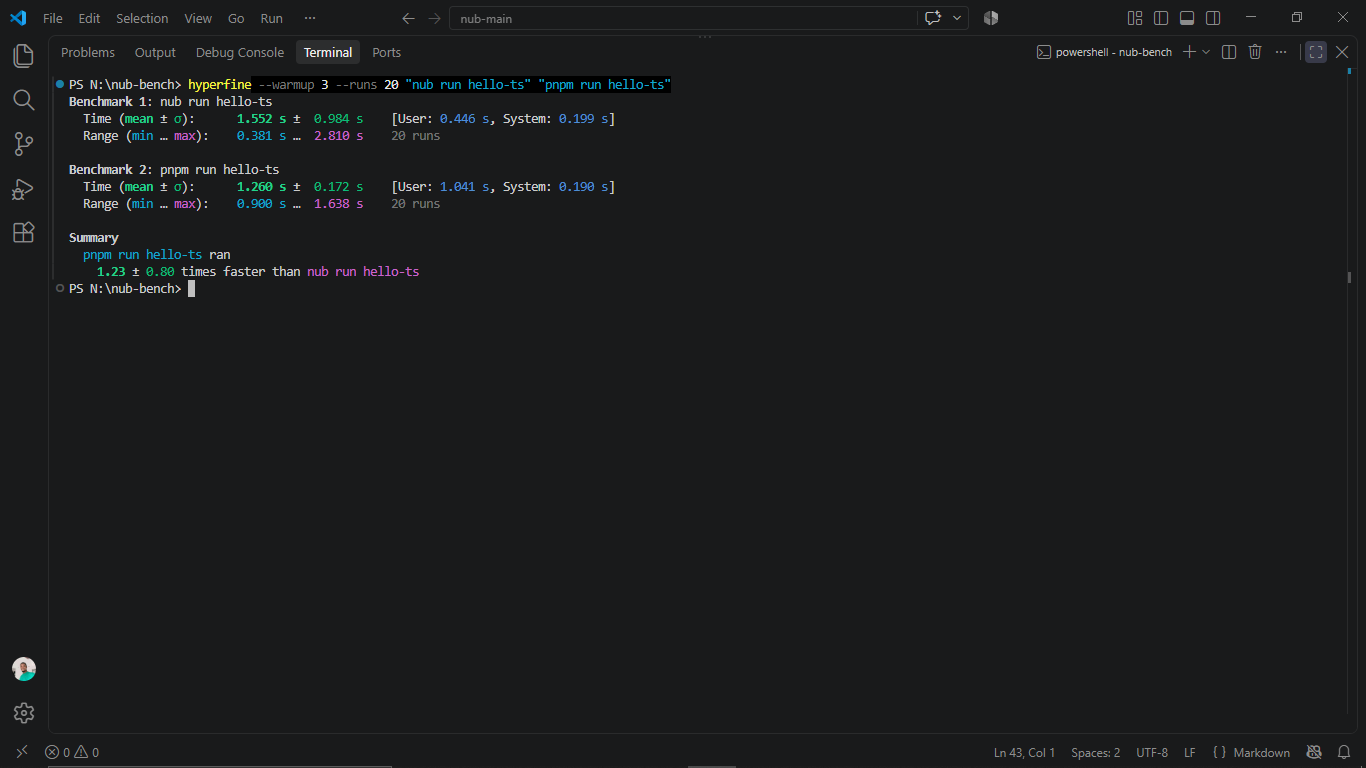This screenshot has height=768, width=1366.
Task: Restore the maximized panel size
Action: [1316, 52]
